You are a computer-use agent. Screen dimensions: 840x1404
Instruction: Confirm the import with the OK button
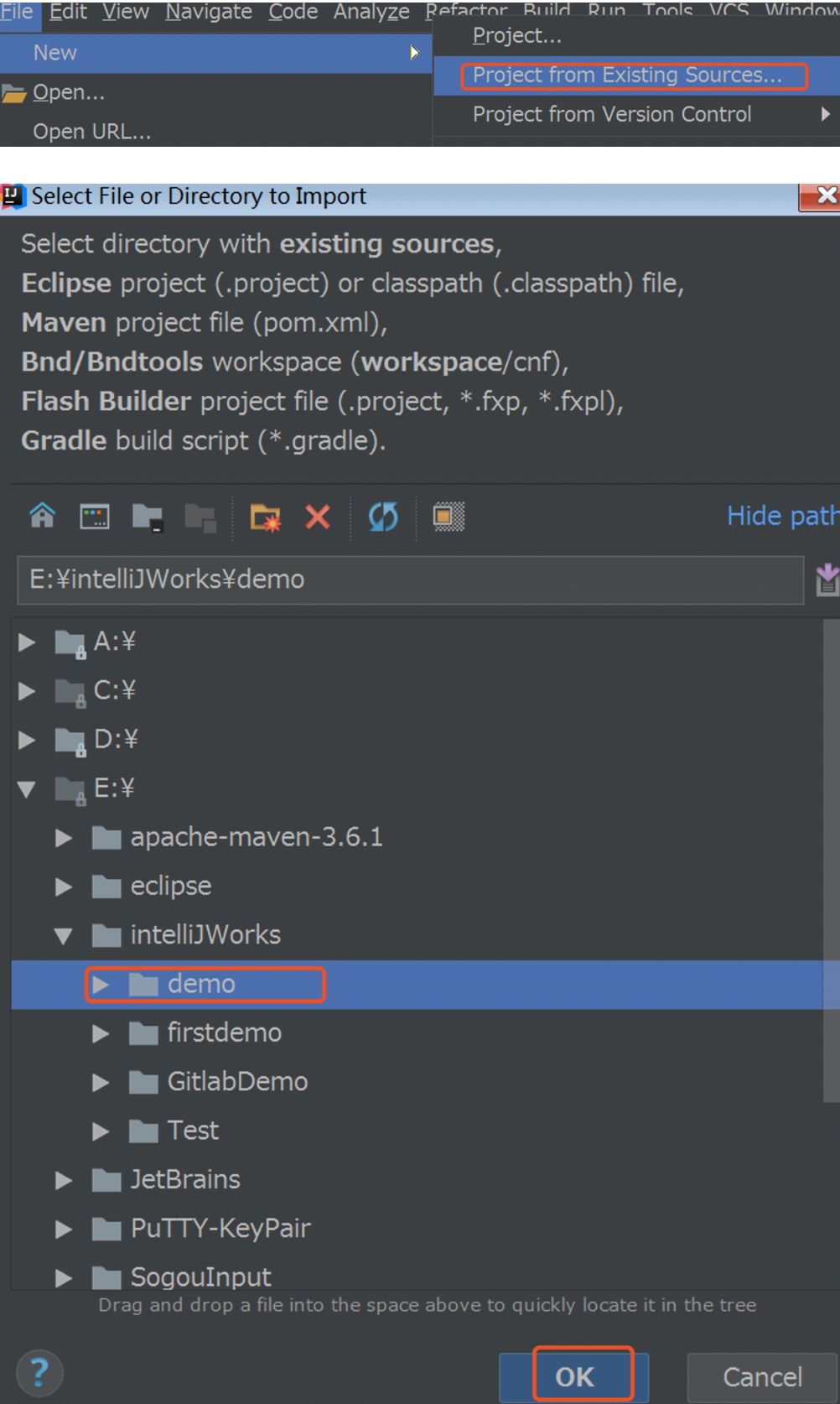[x=574, y=1376]
